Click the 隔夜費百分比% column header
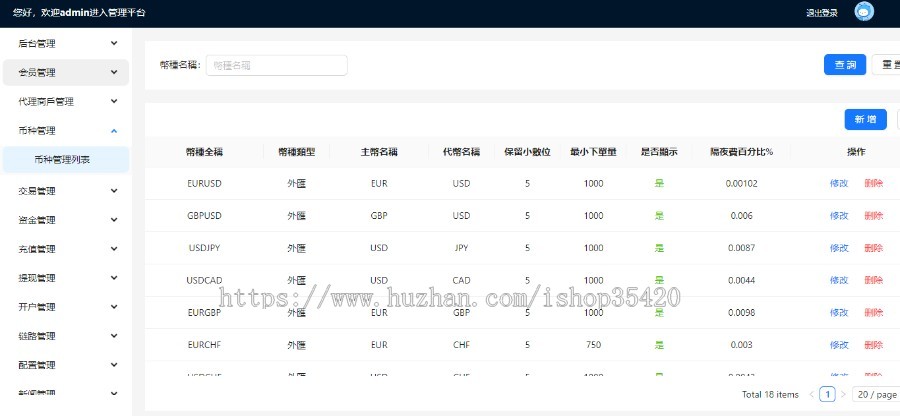The image size is (900, 416). click(x=742, y=152)
